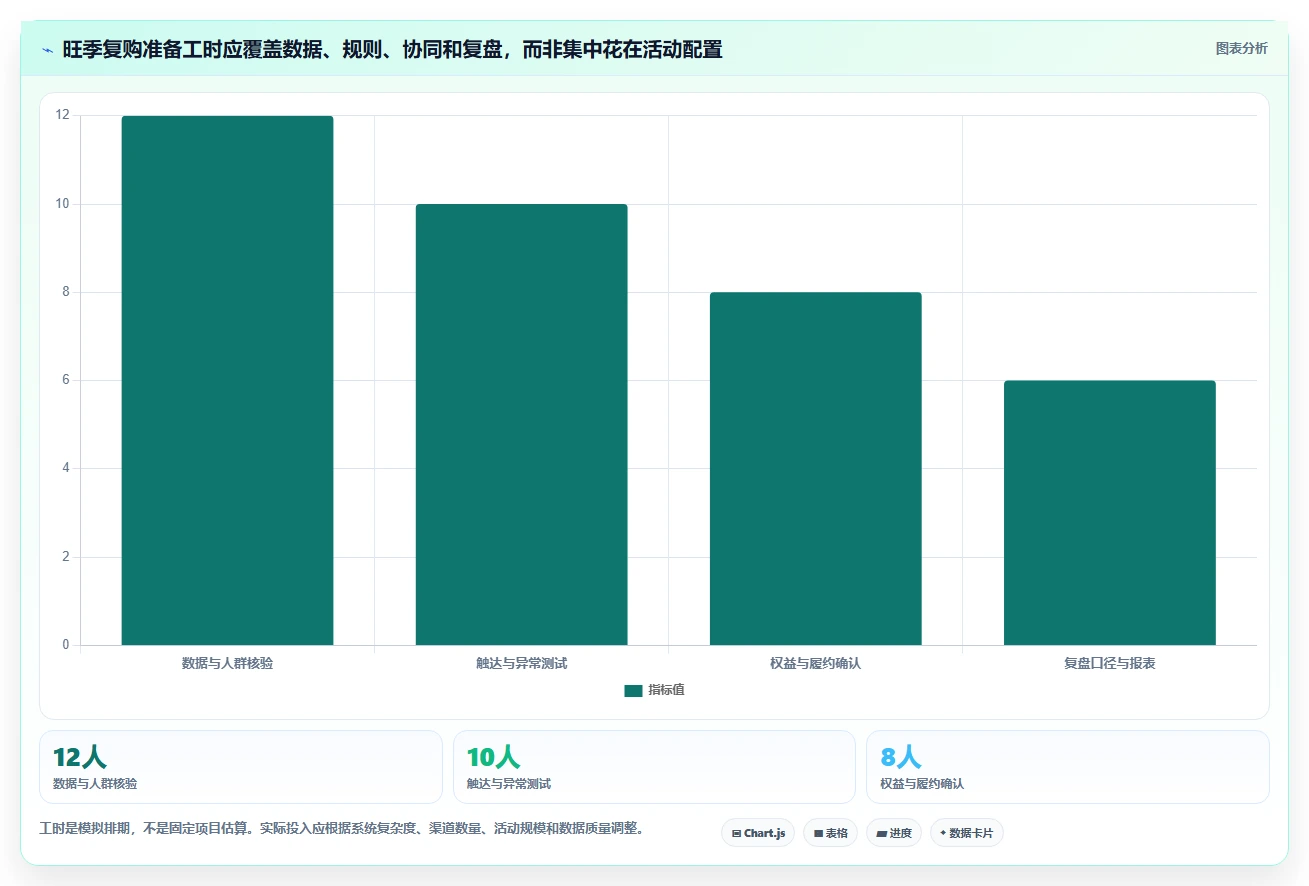The image size is (1309, 886).
Task: Open the 12人 stat card
Action: coord(241,767)
